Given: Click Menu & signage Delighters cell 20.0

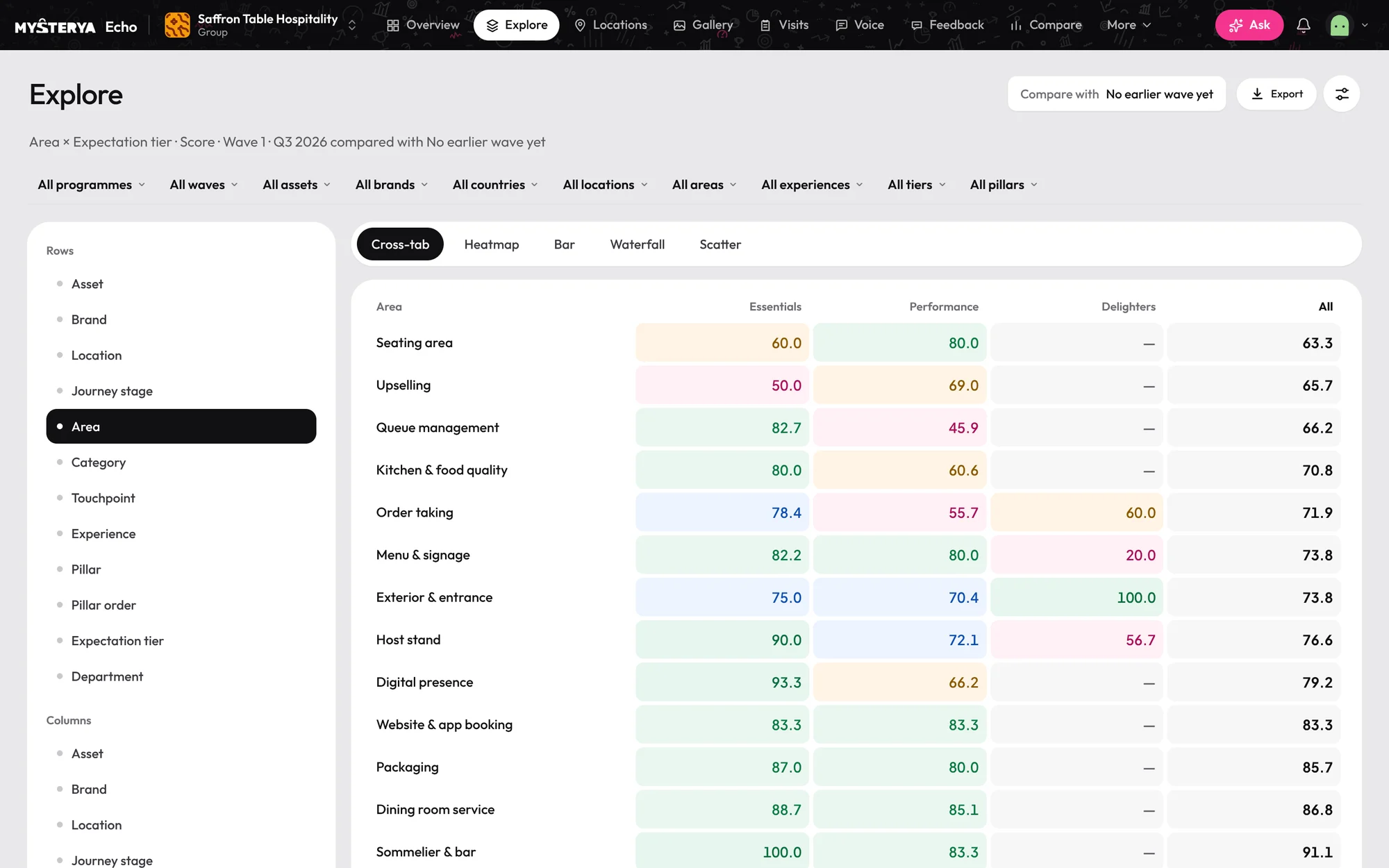Looking at the screenshot, I should click(x=1076, y=555).
